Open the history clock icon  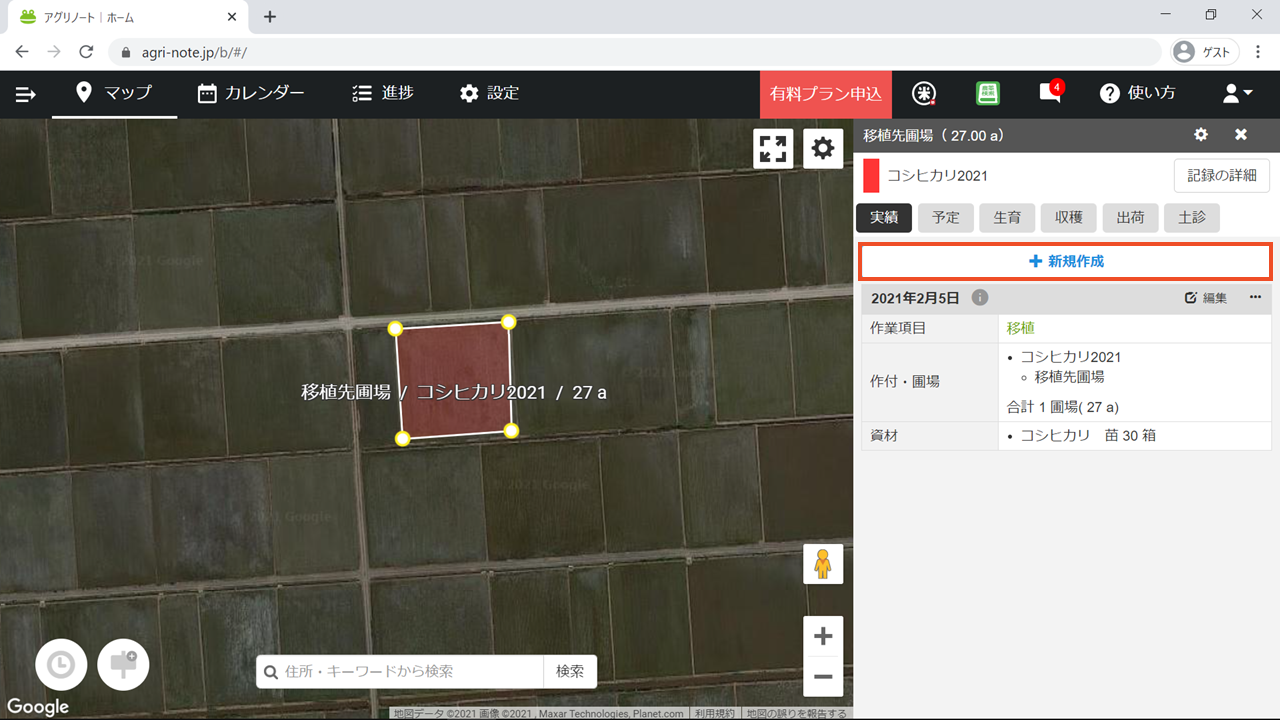[61, 665]
